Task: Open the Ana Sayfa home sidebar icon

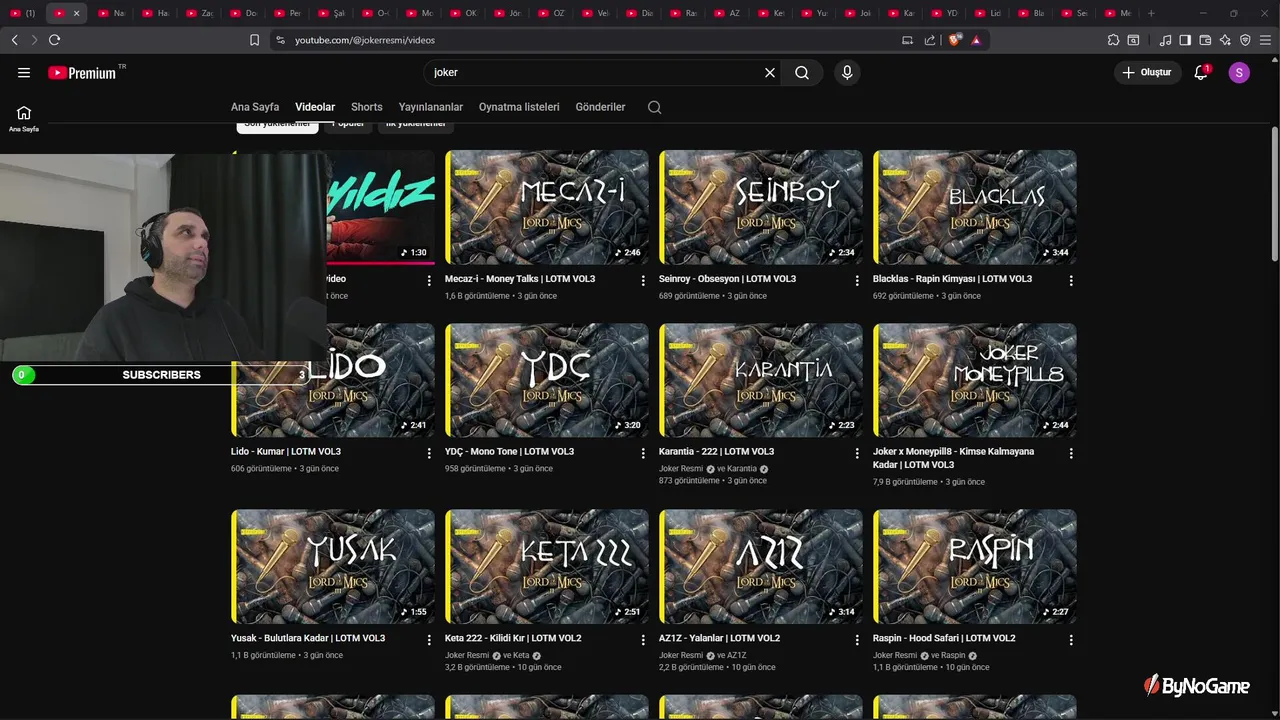Action: [24, 118]
